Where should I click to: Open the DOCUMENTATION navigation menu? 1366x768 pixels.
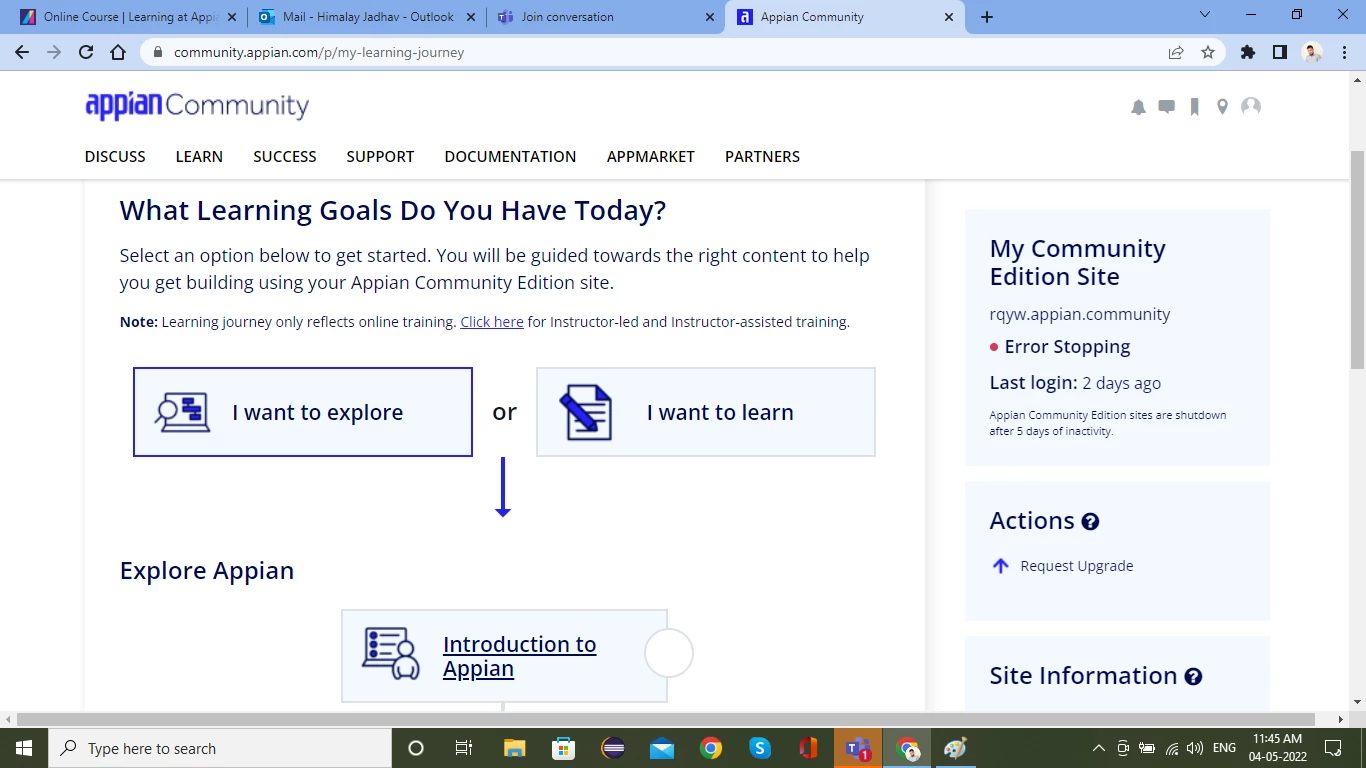coord(510,157)
